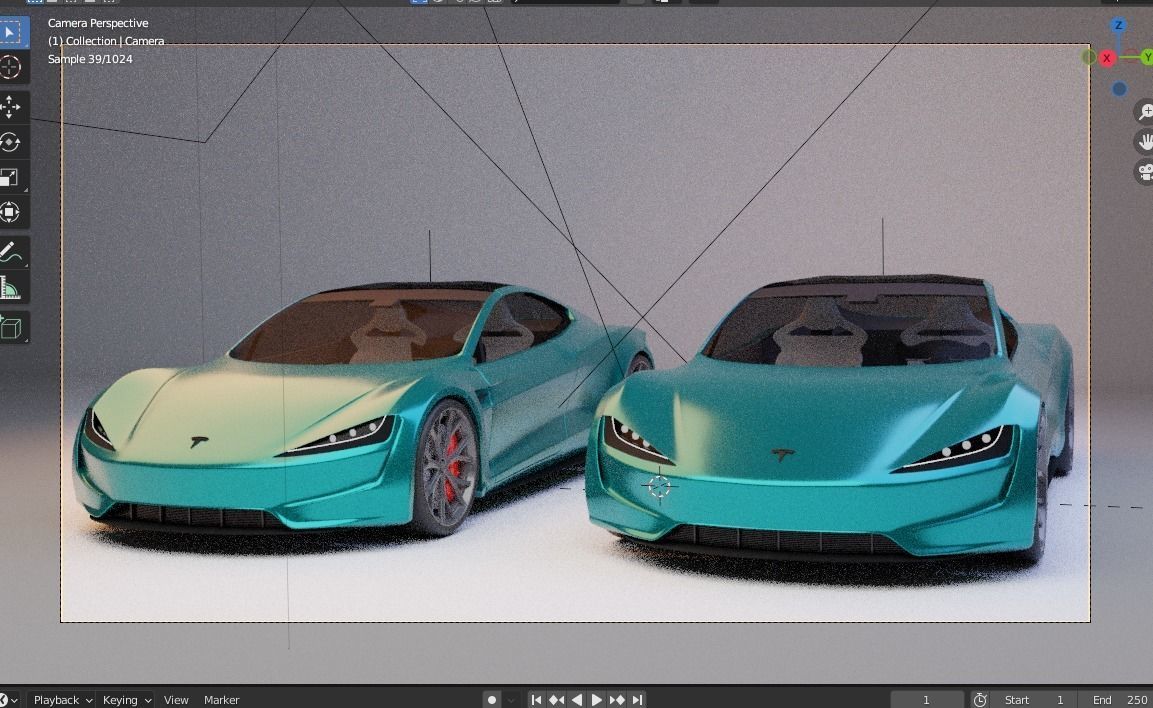Jump to the start frame
The width and height of the screenshot is (1153, 708).
pos(536,699)
